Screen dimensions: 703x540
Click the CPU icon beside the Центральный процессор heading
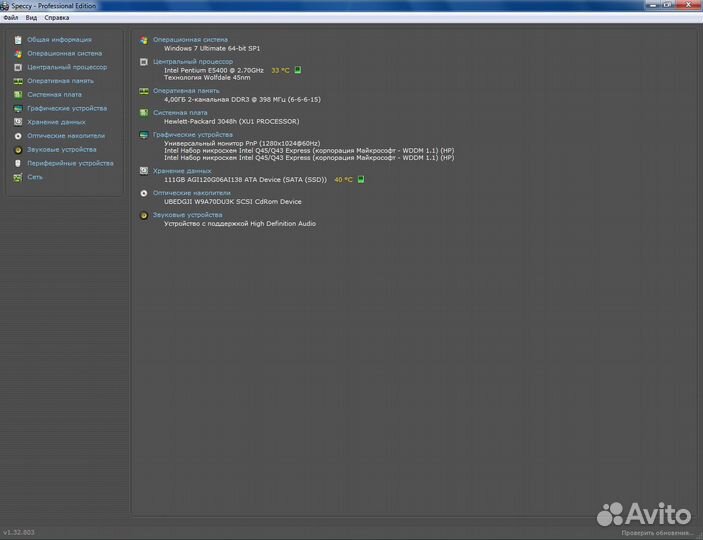(144, 61)
